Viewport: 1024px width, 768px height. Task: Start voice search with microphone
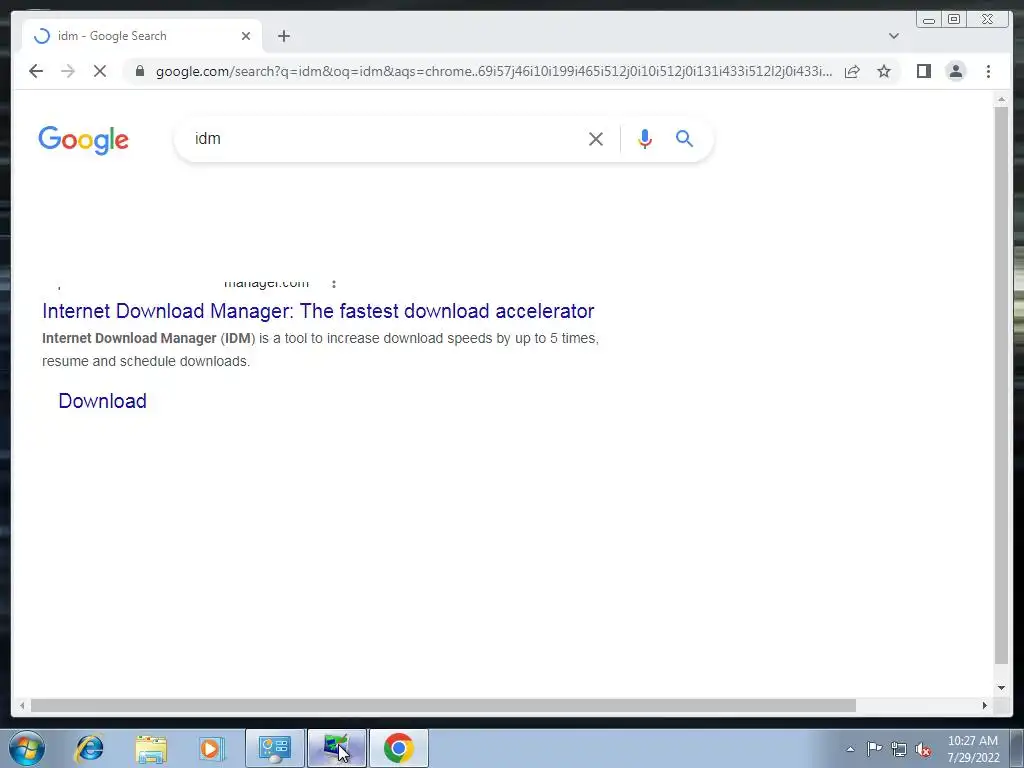(x=645, y=138)
